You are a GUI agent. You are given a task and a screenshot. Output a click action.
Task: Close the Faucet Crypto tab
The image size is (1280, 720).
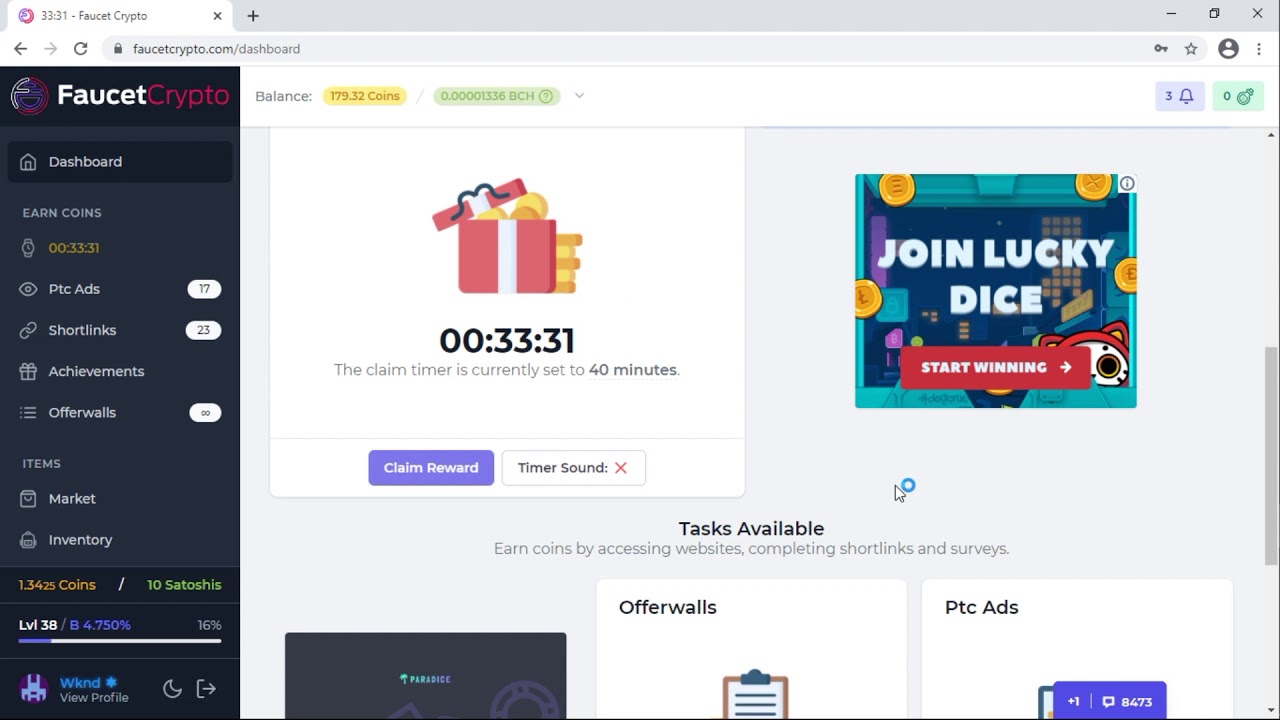click(x=217, y=16)
